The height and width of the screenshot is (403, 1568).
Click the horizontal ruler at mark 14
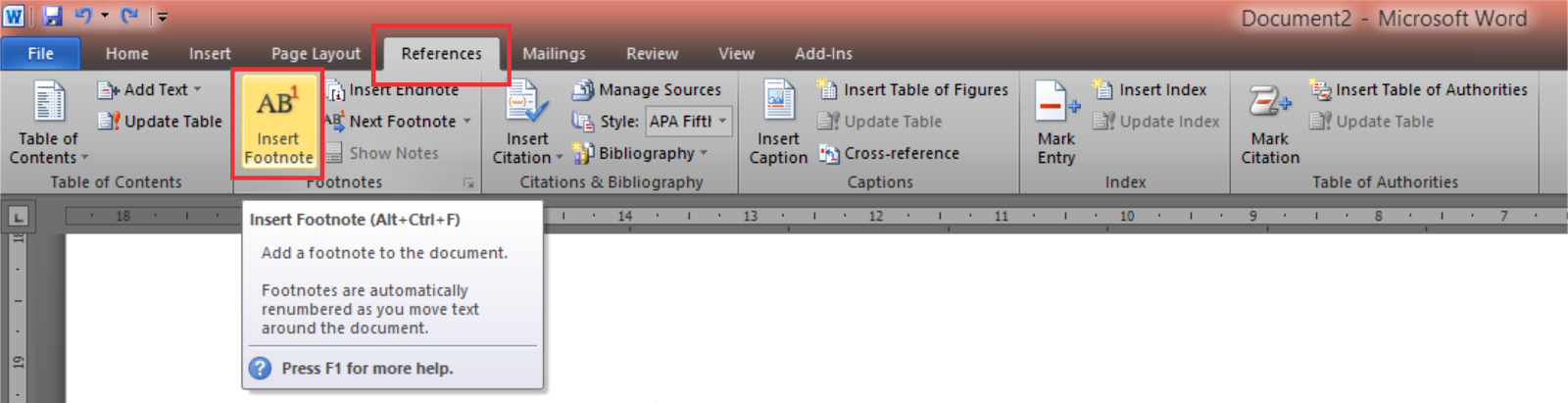(625, 216)
